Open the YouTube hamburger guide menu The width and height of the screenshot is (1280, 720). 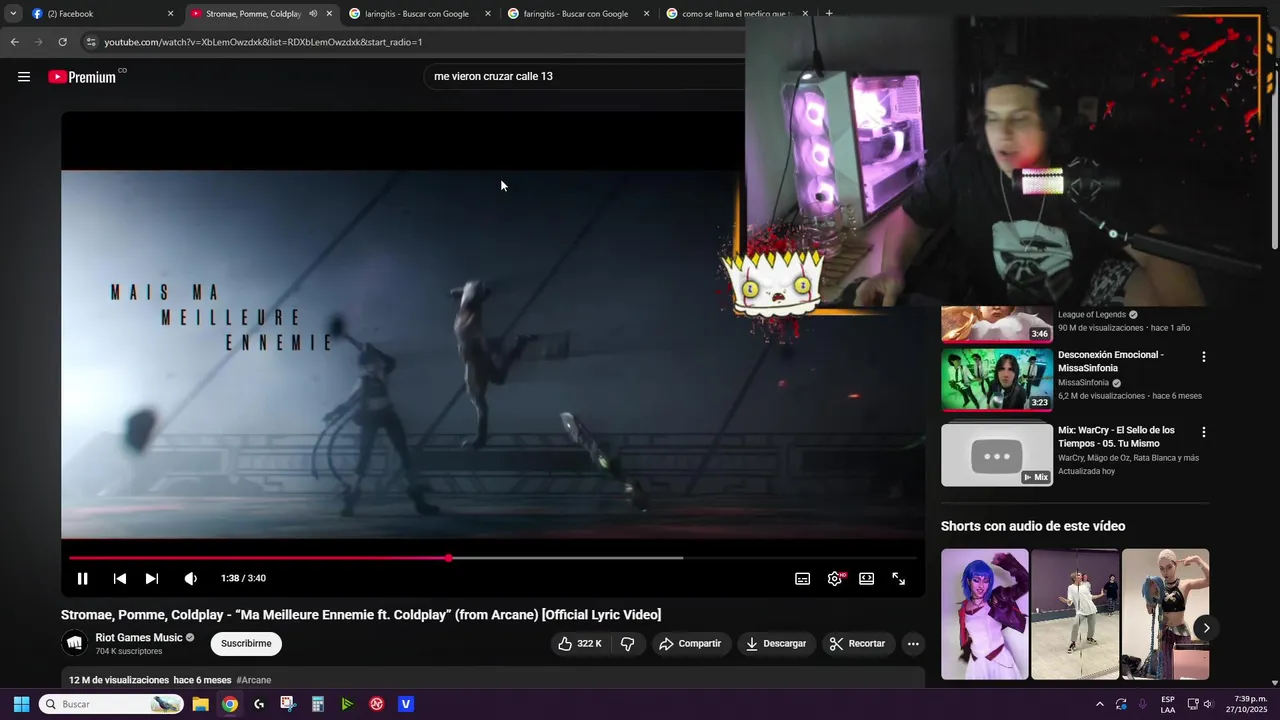[x=24, y=77]
